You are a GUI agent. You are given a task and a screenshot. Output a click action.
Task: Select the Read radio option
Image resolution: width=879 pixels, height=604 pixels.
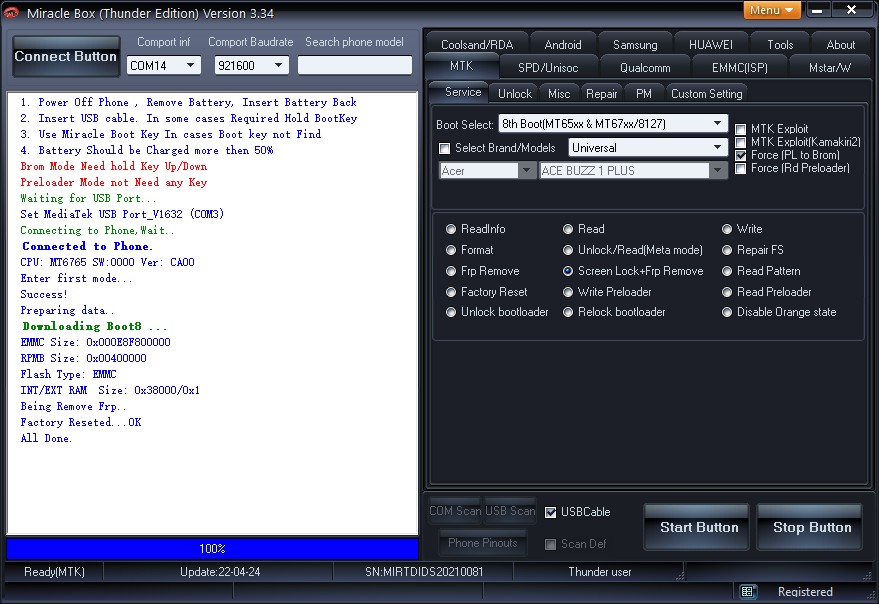(568, 229)
